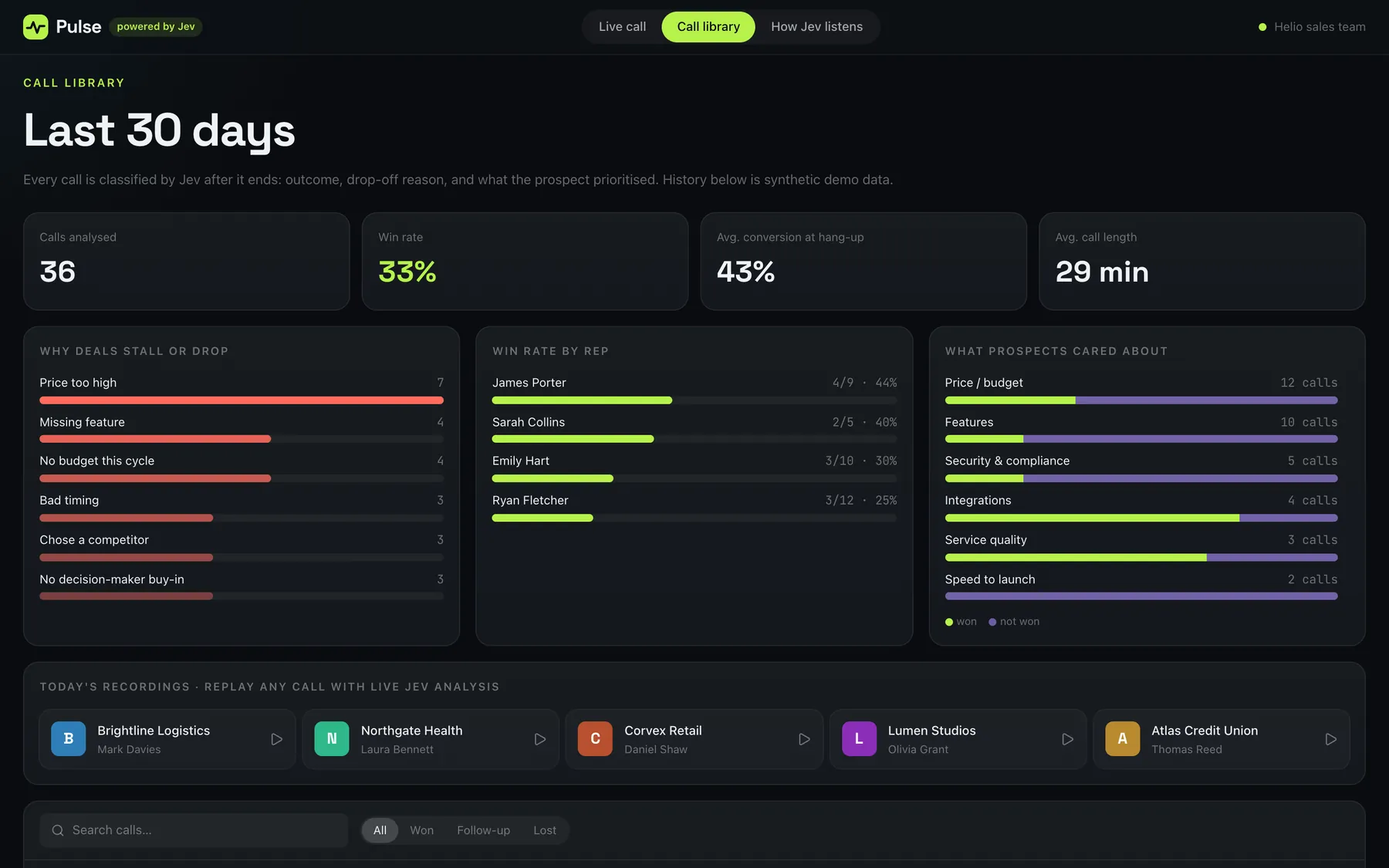Click Helio sales team label
The width and height of the screenshot is (1389, 868).
[x=1320, y=27]
